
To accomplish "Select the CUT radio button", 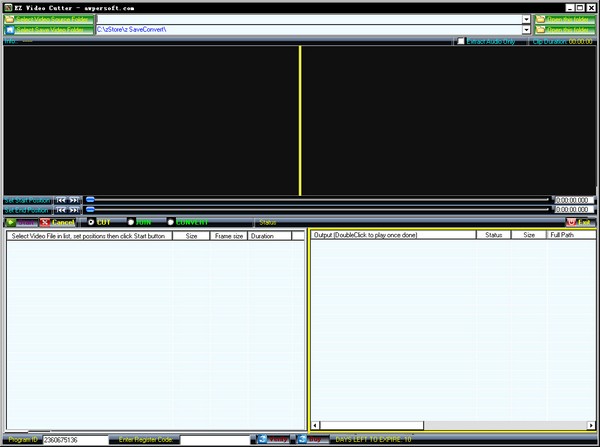I will pos(91,222).
